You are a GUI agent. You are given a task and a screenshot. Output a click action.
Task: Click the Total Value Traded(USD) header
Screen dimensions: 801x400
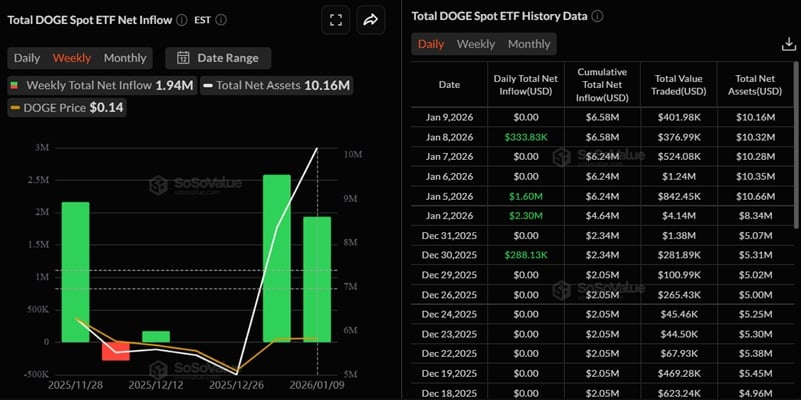679,85
